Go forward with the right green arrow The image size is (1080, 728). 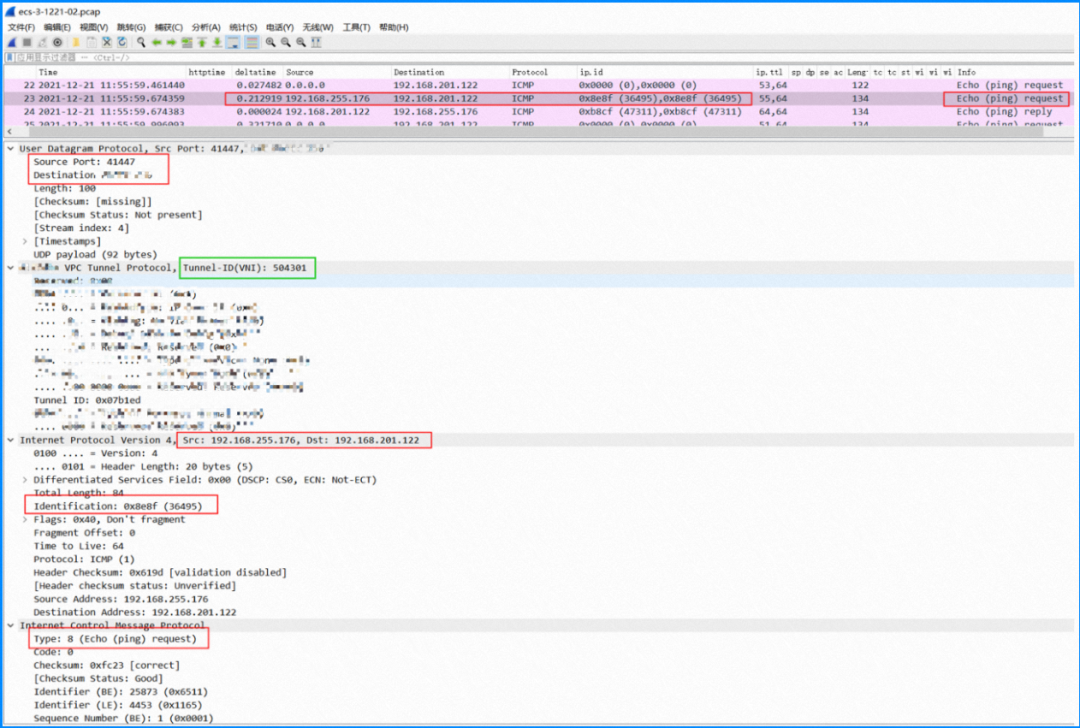[172, 43]
